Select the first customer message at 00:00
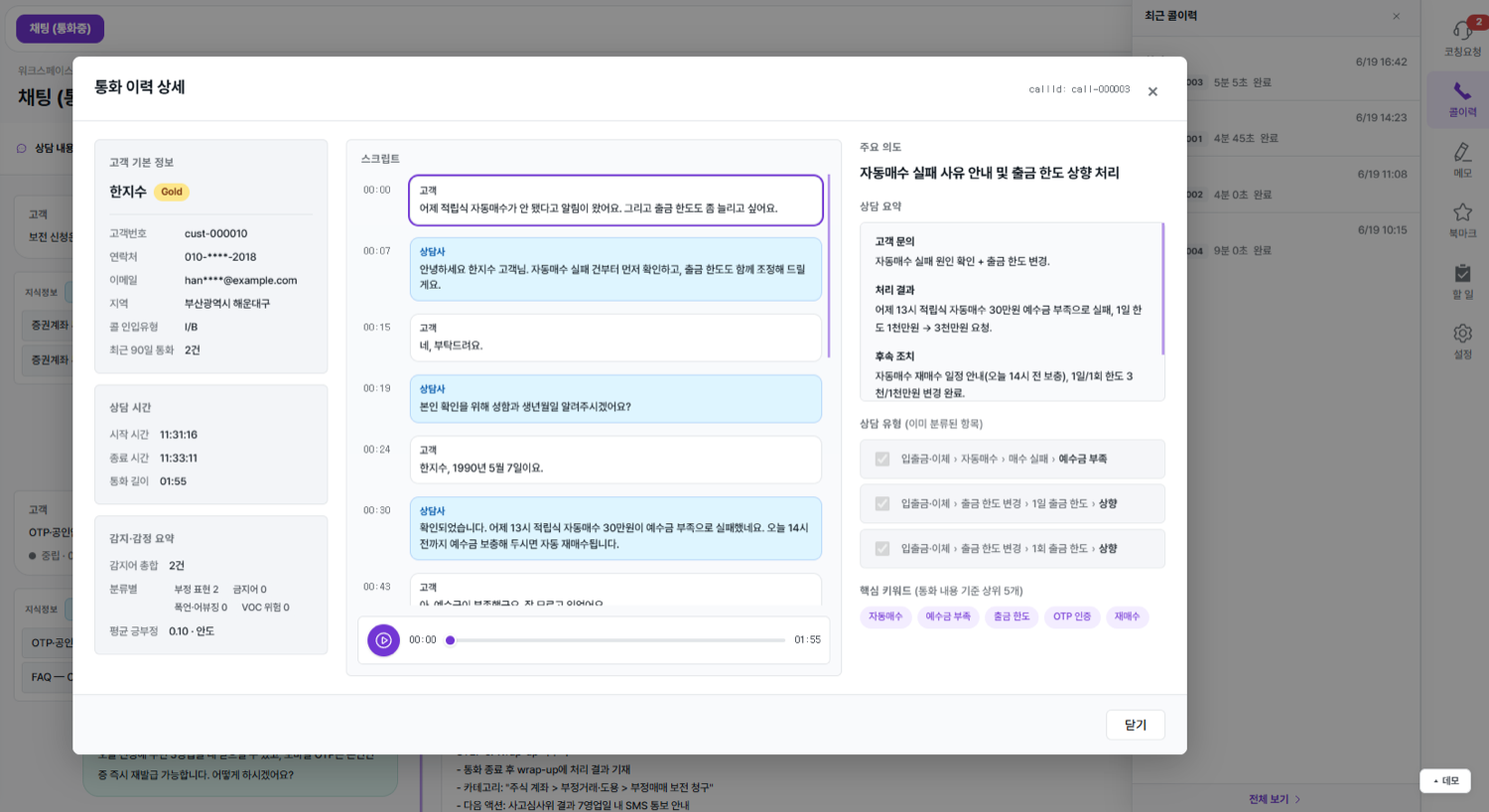This screenshot has width=1489, height=812. (x=615, y=201)
